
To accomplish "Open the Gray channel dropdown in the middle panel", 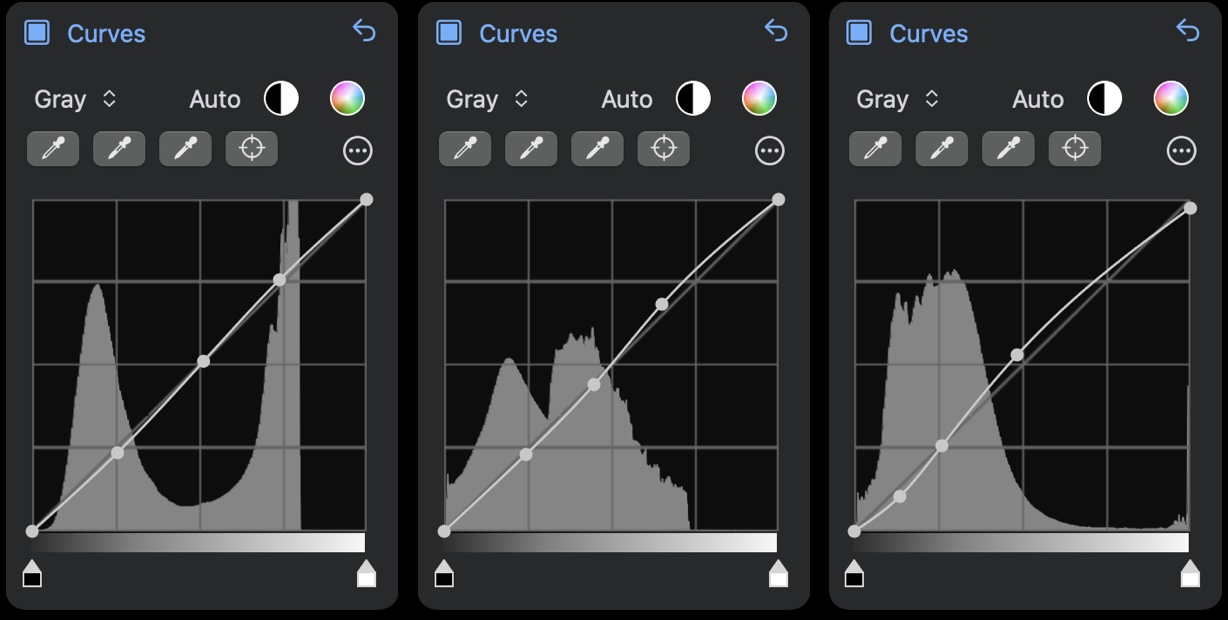I will 489,98.
